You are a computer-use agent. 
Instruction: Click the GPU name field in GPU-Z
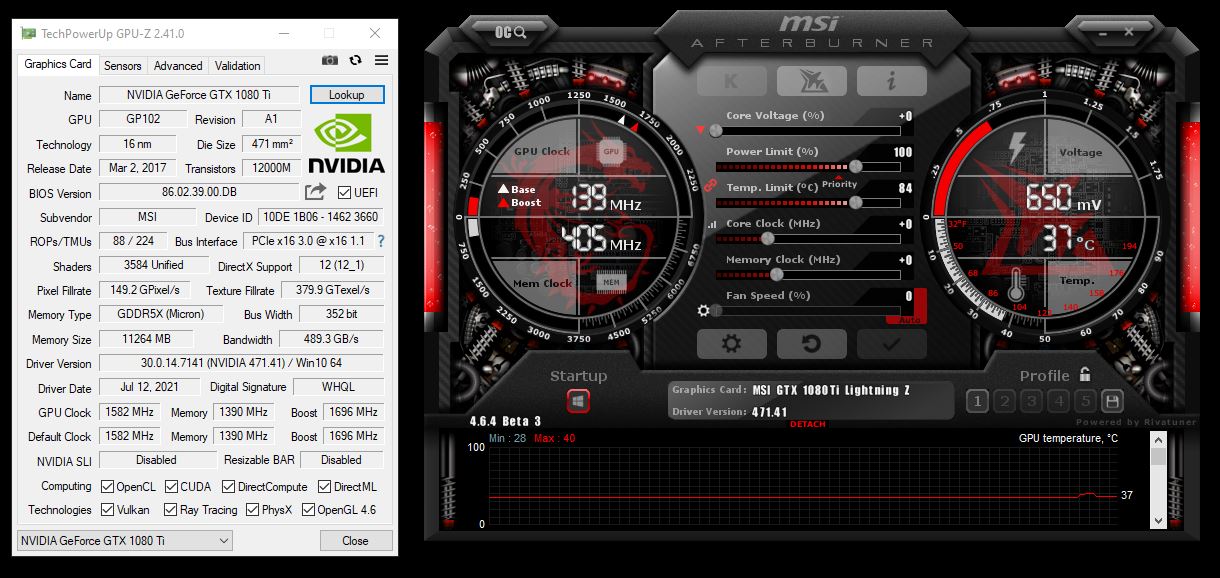click(x=199, y=95)
